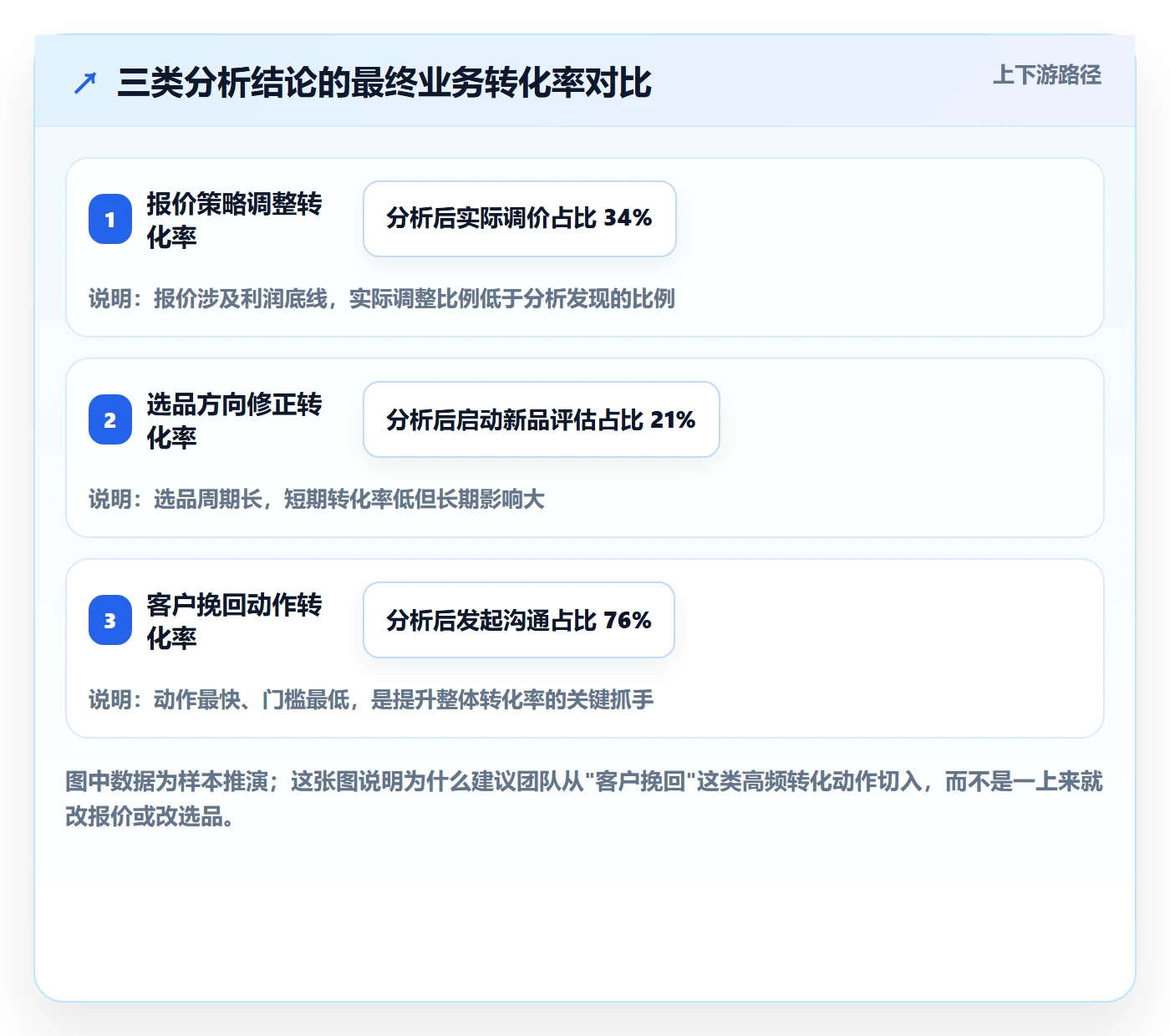The image size is (1170, 1036).
Task: Click the heading 报价策略调整转化率
Action: [234, 220]
